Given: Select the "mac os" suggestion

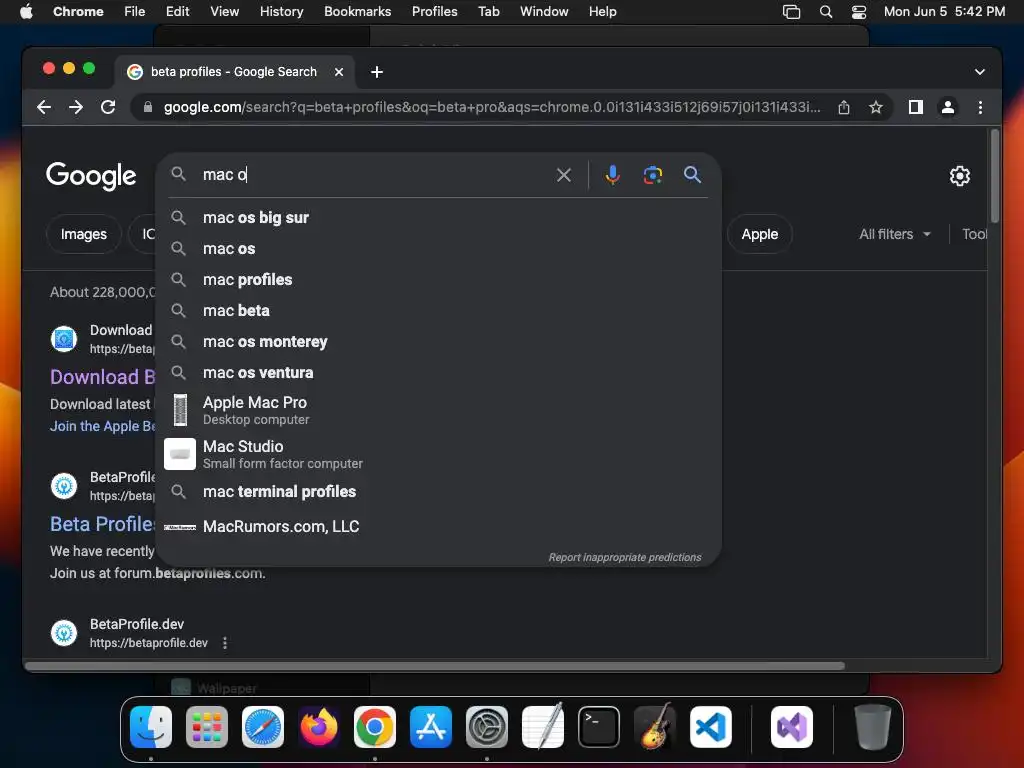Looking at the screenshot, I should [438, 249].
